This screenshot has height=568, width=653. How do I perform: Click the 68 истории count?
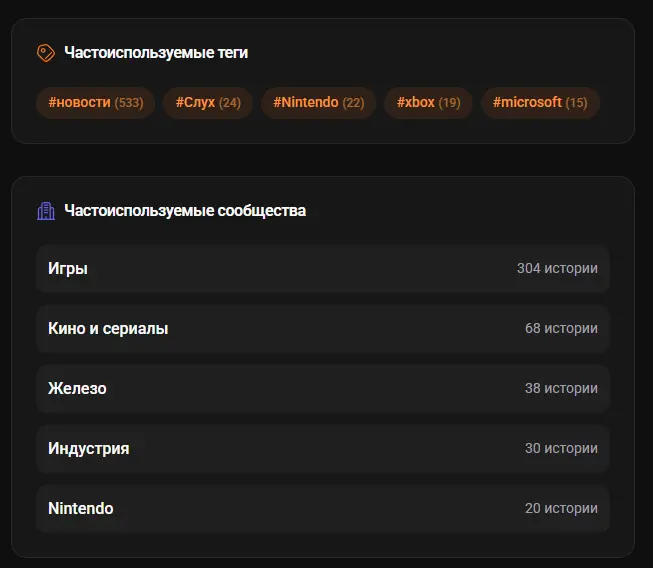click(x=561, y=329)
